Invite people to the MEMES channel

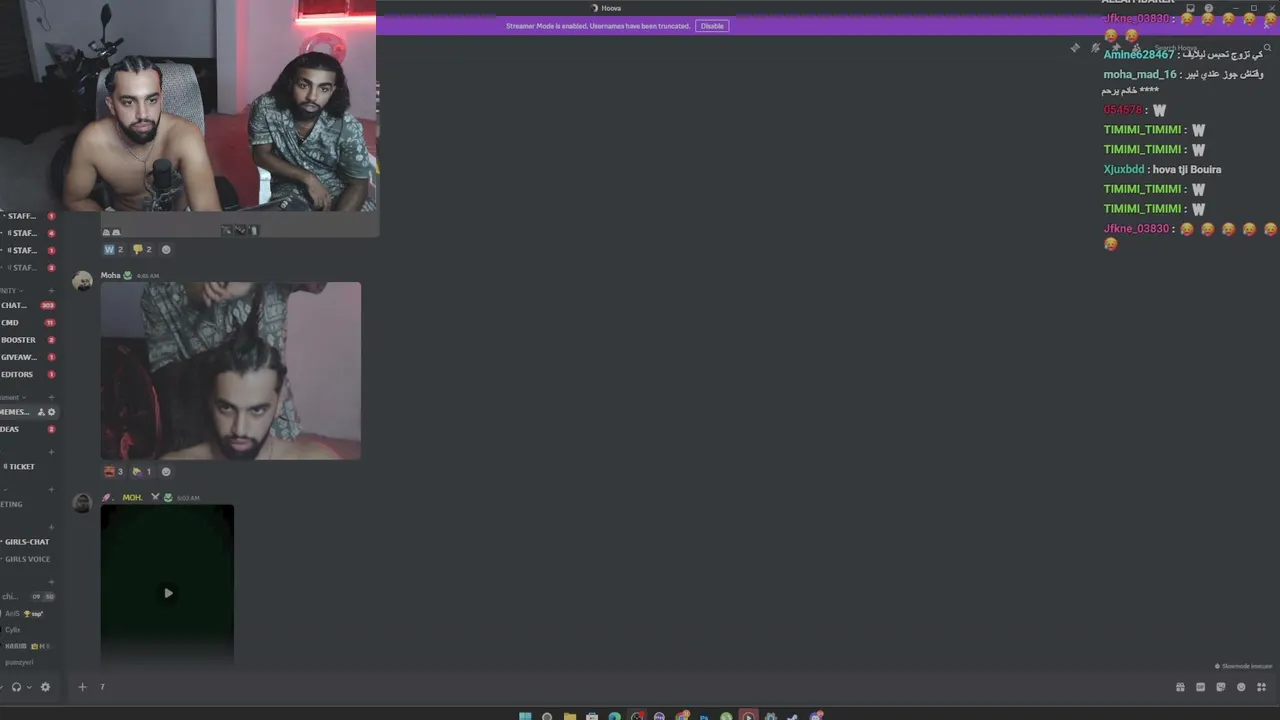point(41,412)
